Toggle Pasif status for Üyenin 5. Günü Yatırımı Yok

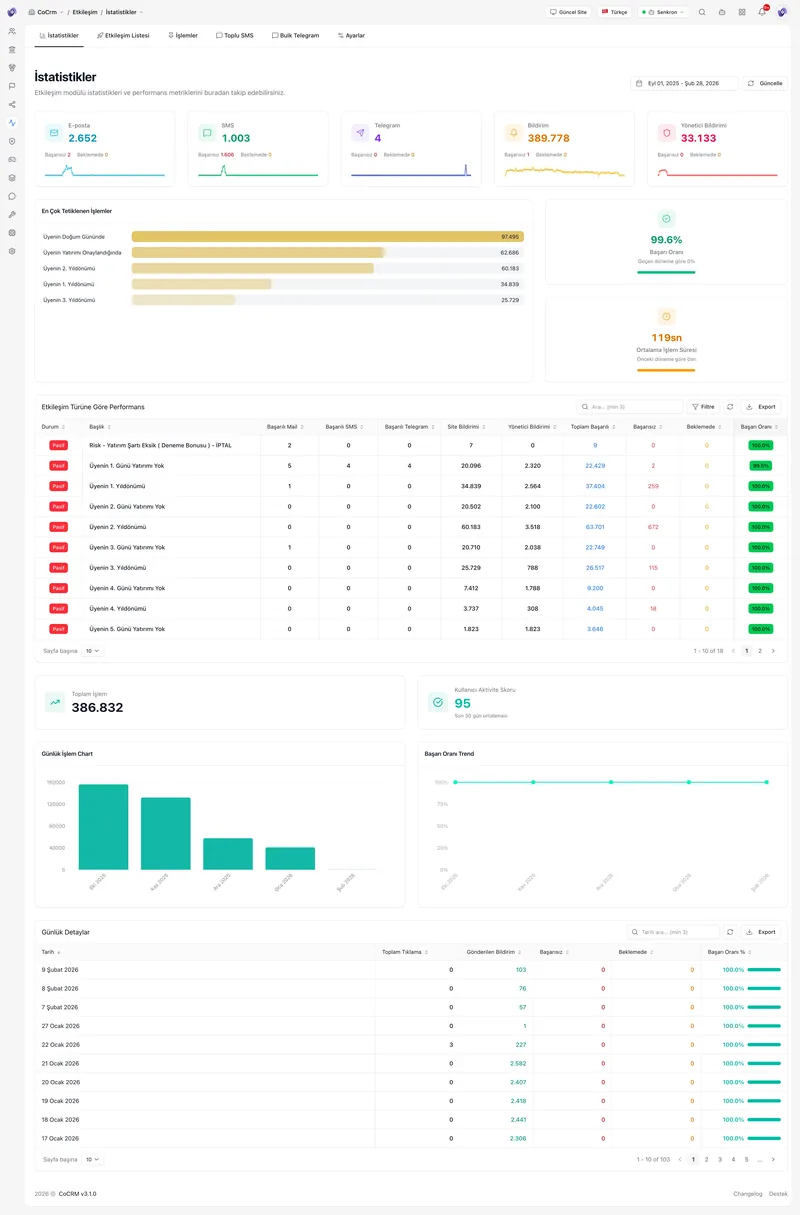tap(59, 629)
